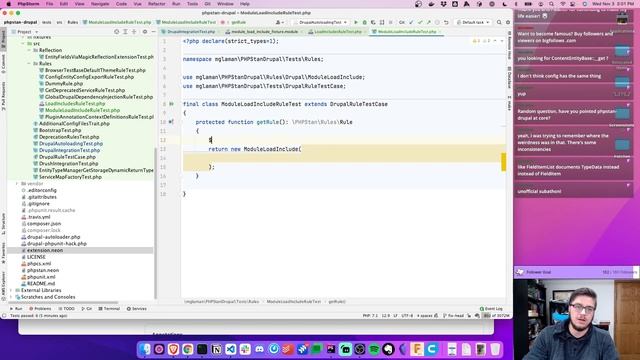
Task: Switch to DrupalIntegrationTest.php tab
Action: 191,32
